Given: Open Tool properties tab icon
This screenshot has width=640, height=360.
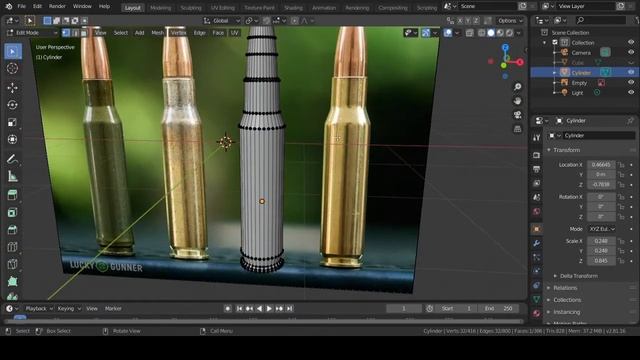Looking at the screenshot, I should coord(537,138).
